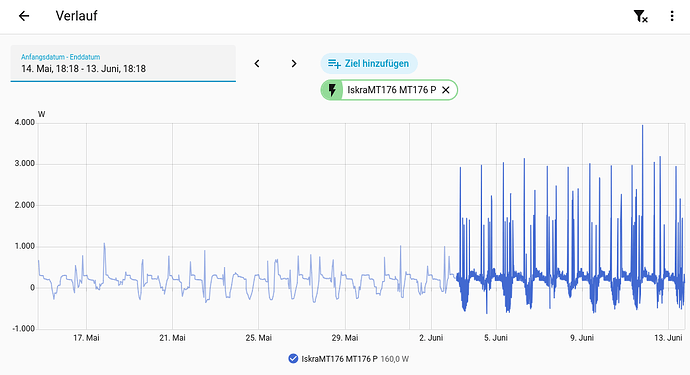
Task: Click the 13. Juni axis label
Action: tap(668, 338)
